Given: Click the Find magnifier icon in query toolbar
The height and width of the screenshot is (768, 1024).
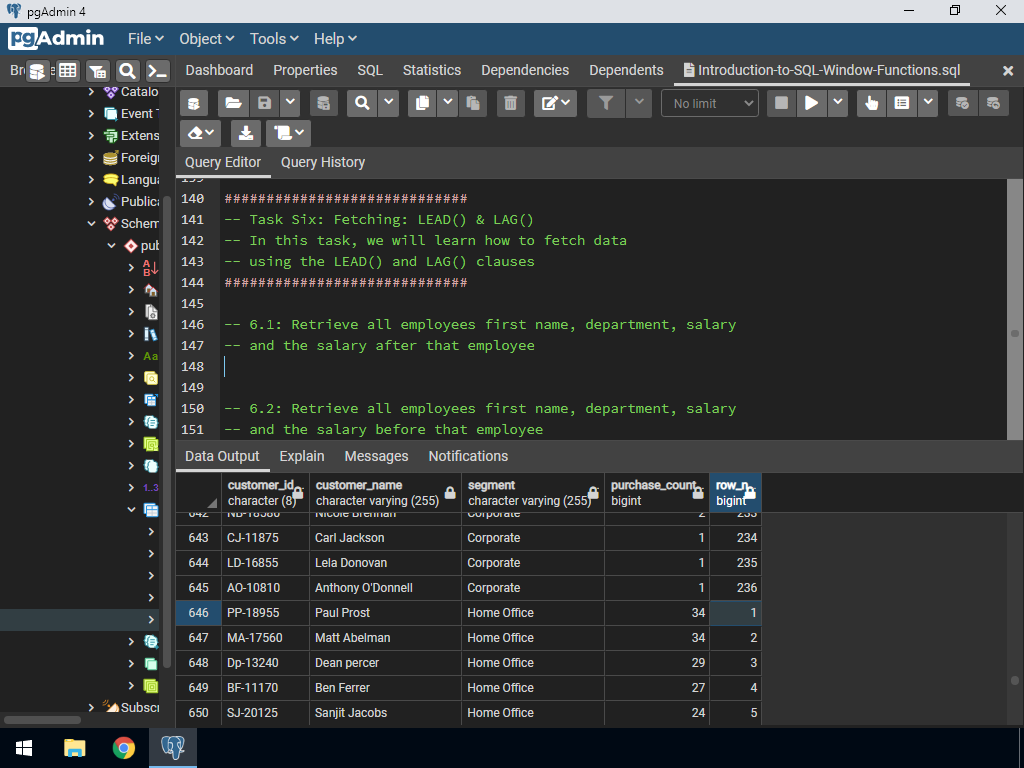Looking at the screenshot, I should click(x=361, y=103).
